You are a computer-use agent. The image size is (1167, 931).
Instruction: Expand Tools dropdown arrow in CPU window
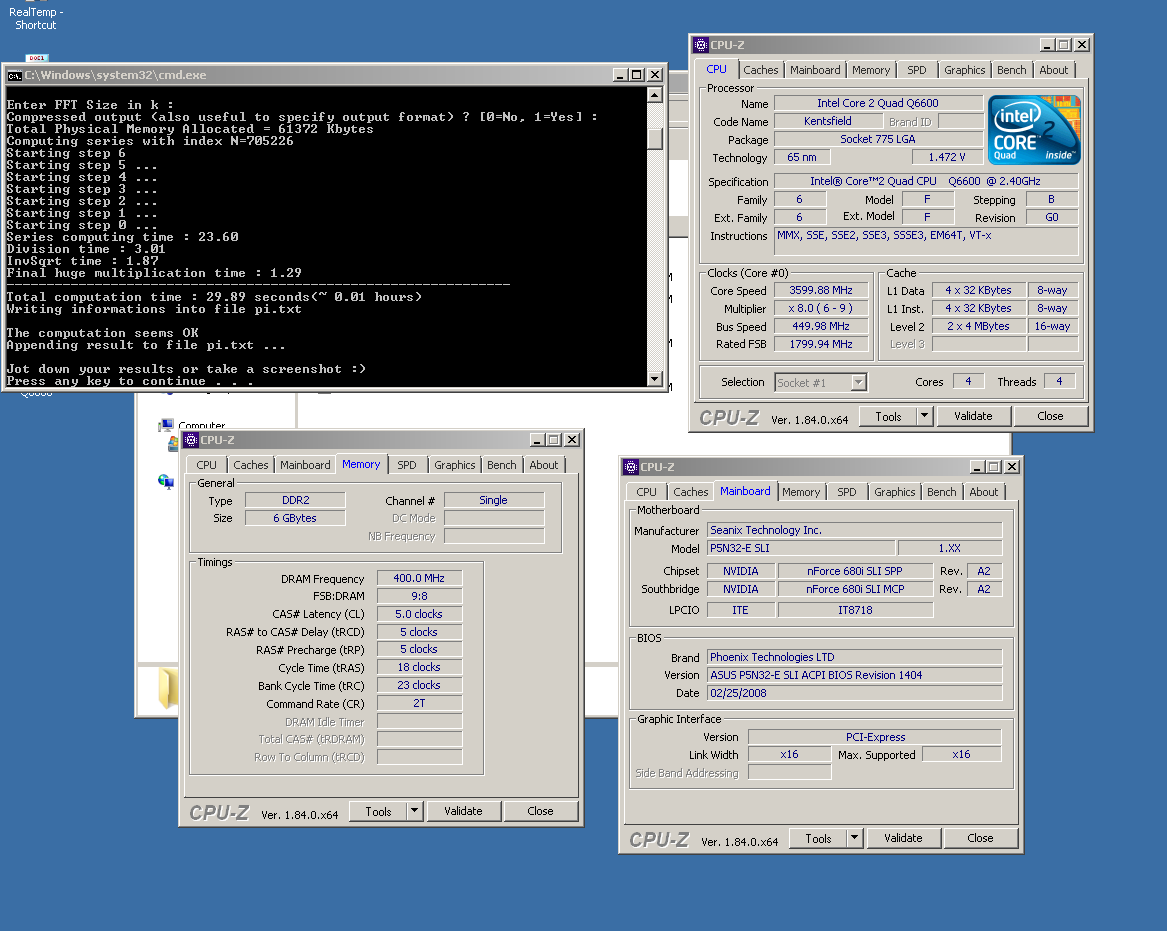pyautogui.click(x=924, y=416)
